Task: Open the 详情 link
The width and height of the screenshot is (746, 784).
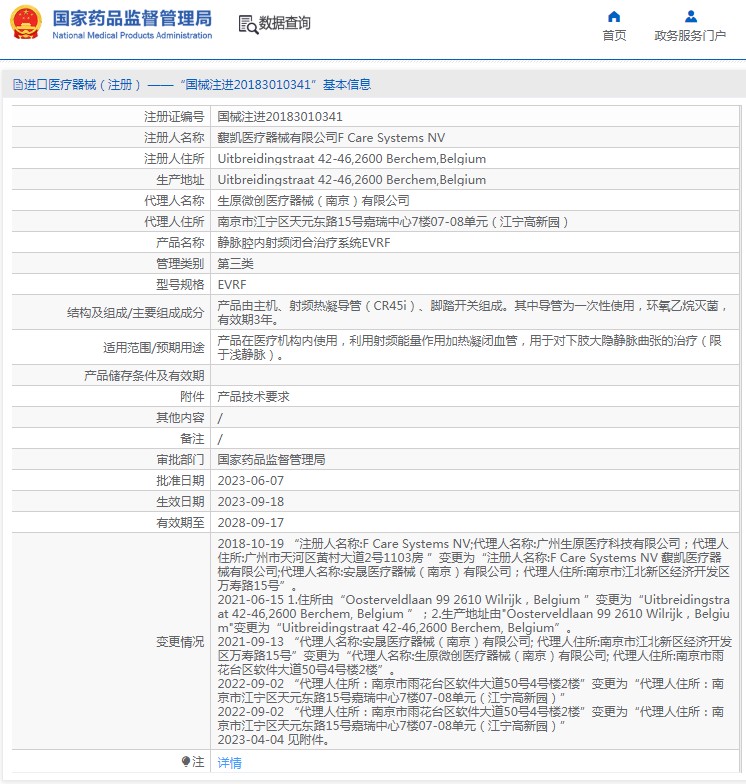Action: point(230,762)
